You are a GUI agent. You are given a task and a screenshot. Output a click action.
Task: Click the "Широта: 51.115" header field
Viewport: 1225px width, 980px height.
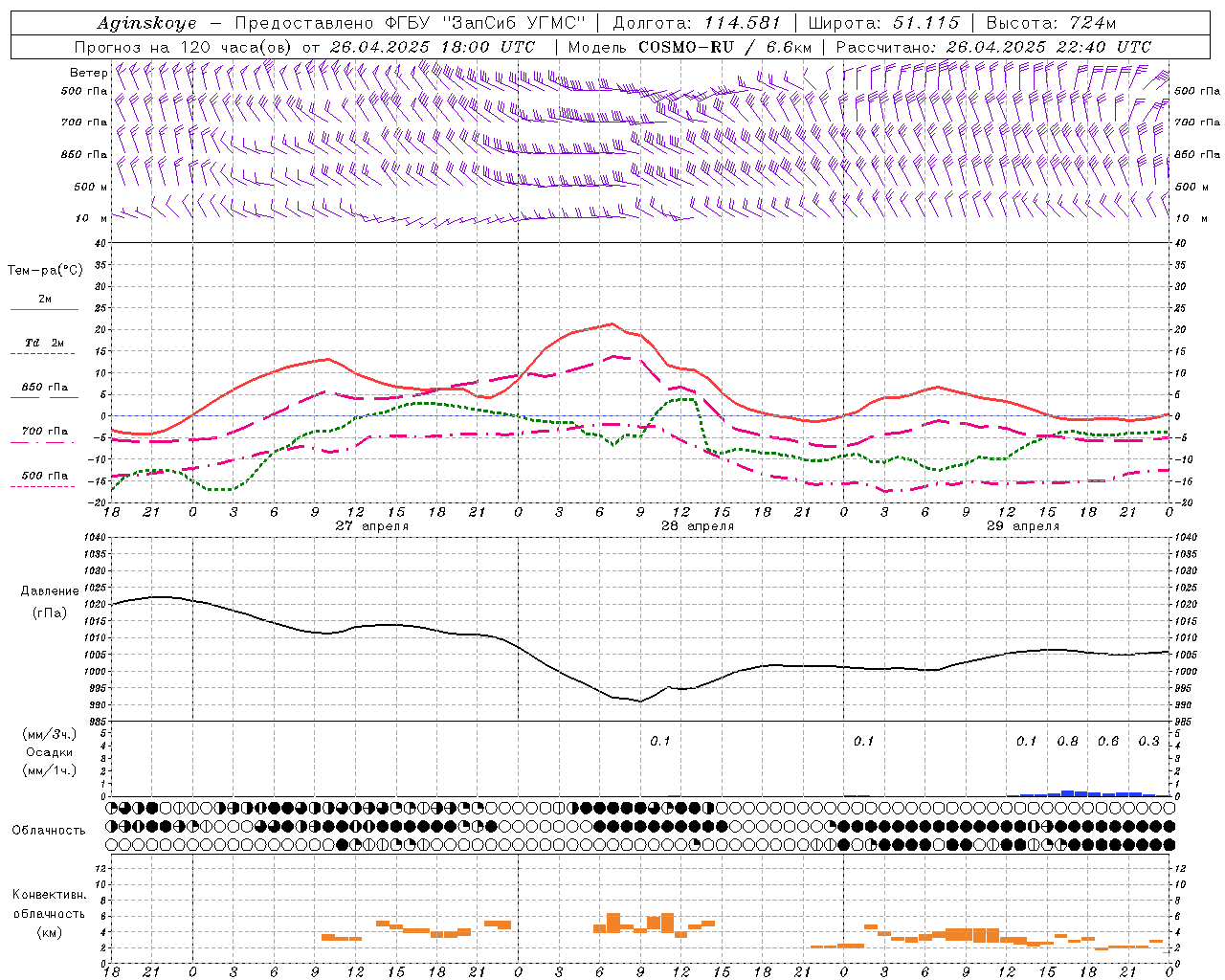tap(883, 23)
